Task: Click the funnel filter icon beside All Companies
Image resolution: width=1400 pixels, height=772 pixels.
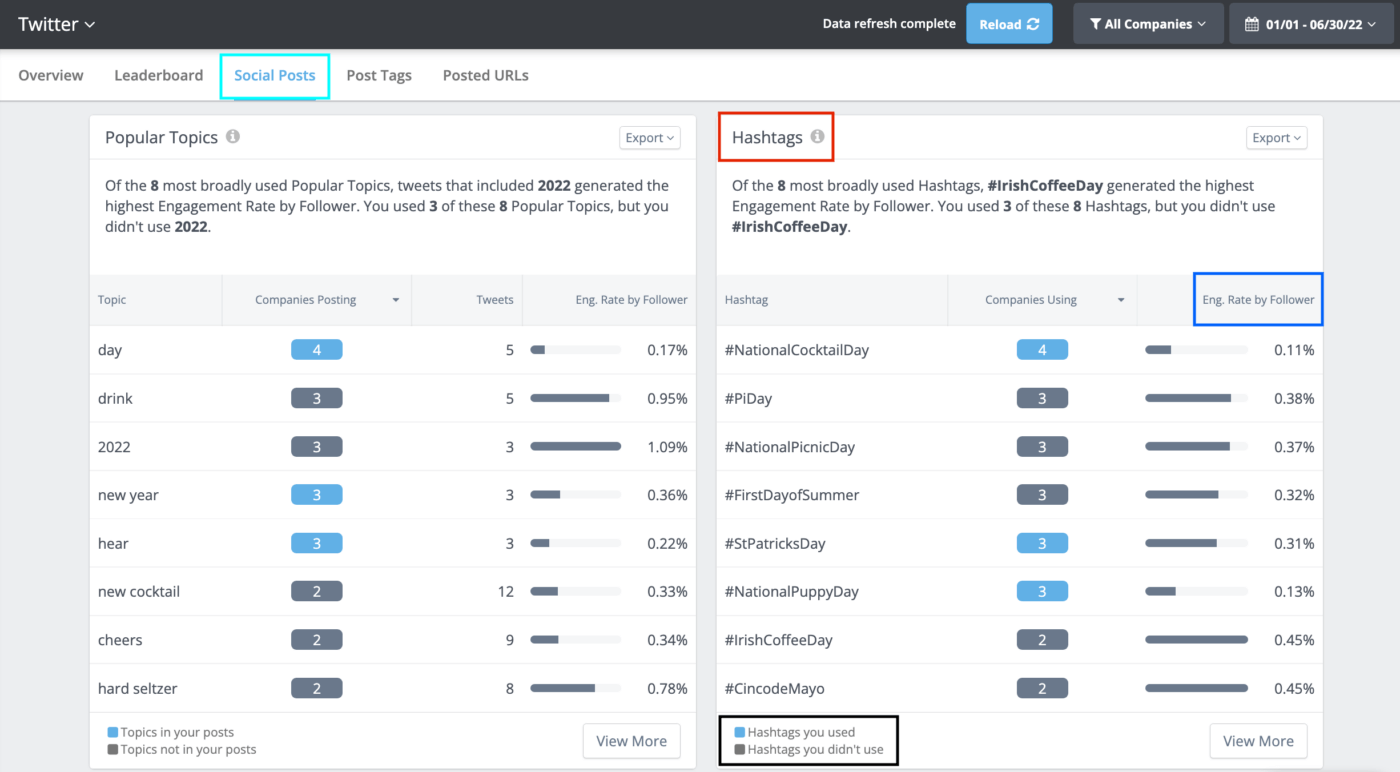Action: point(1096,22)
